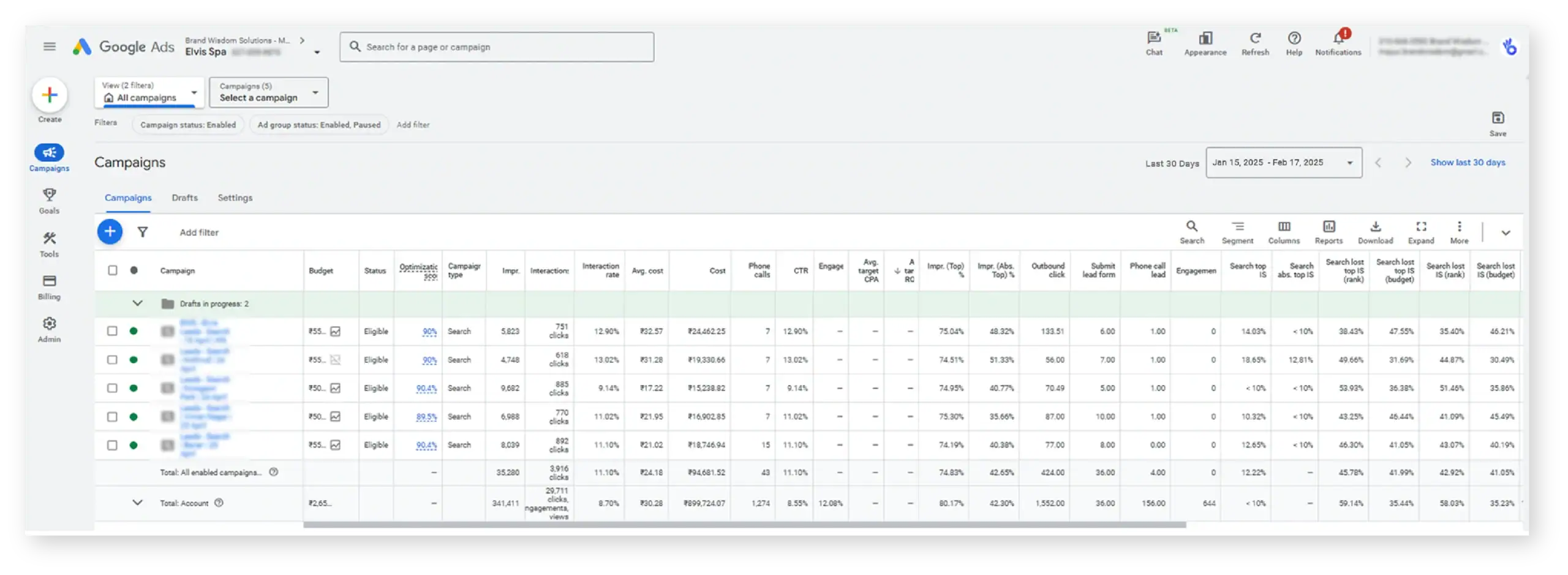Open Tools in the sidebar
Image resolution: width=1568 pixels, height=575 pixels.
tap(50, 244)
